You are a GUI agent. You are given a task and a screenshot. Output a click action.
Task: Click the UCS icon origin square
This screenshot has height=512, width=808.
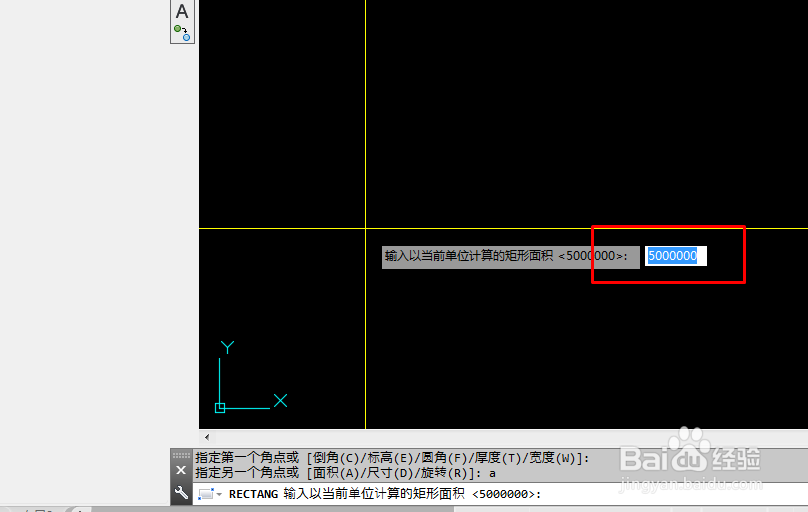tap(220, 408)
